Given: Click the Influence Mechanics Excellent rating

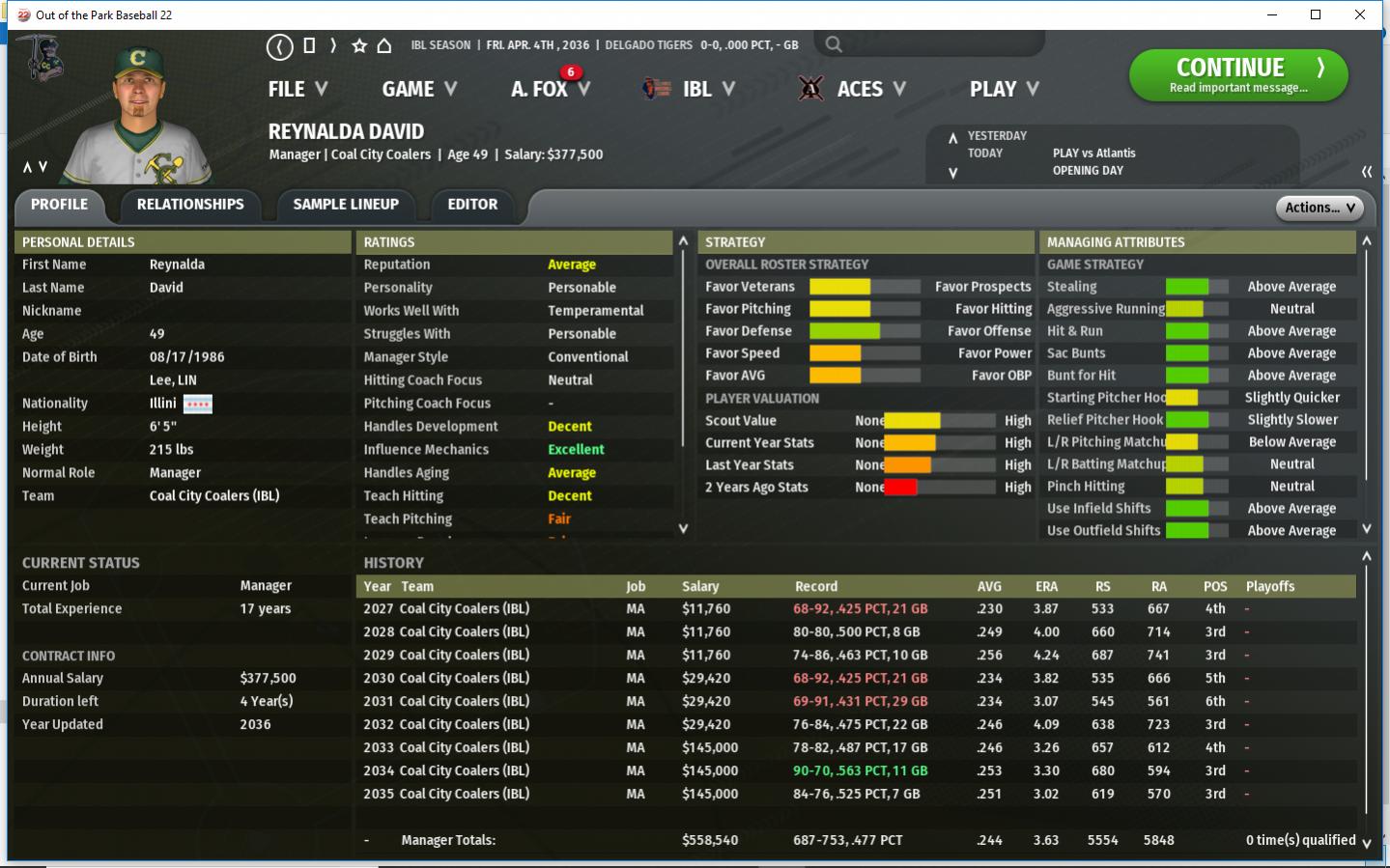Looking at the screenshot, I should (x=576, y=450).
